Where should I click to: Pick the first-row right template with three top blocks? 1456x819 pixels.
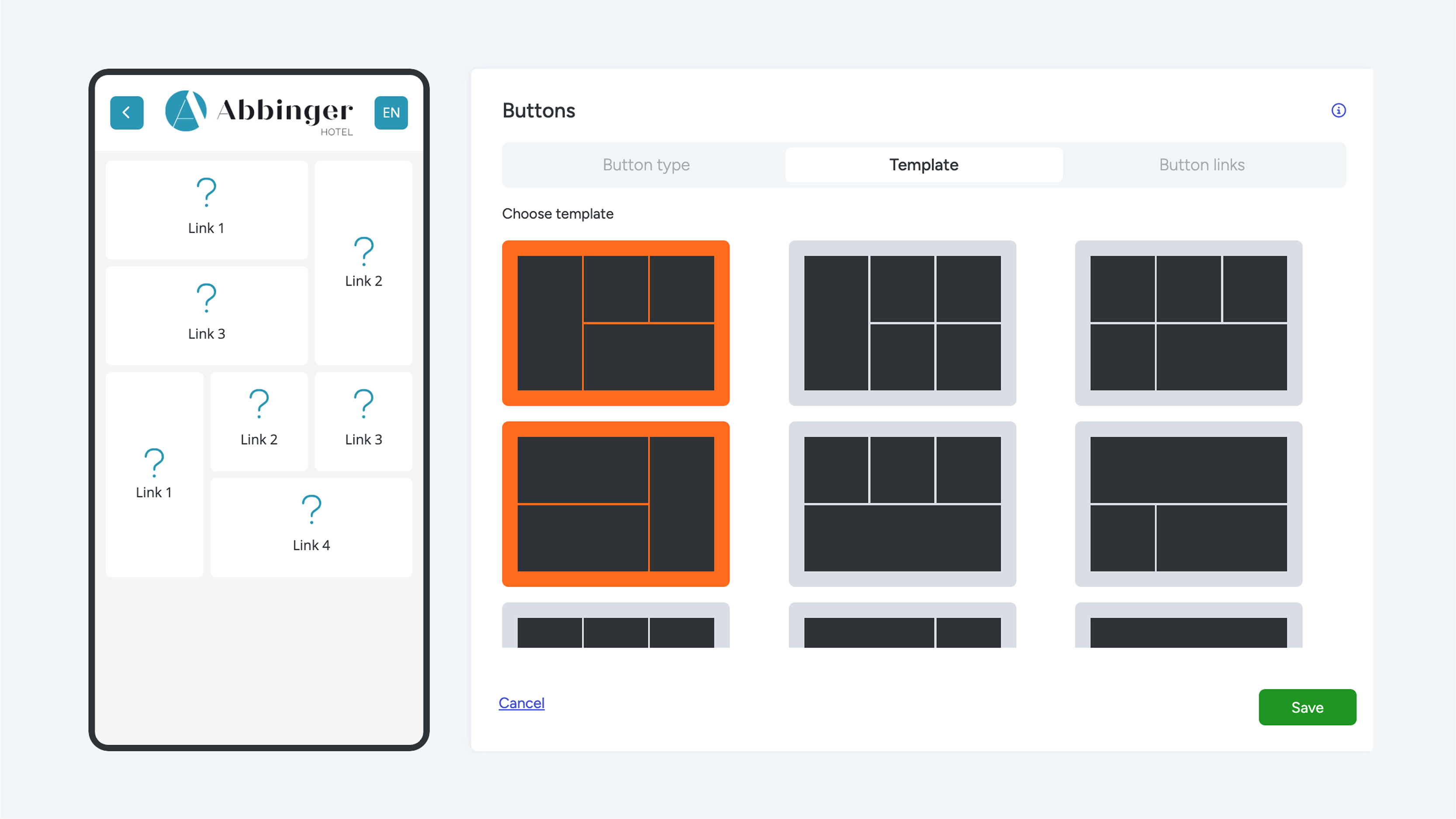pos(1188,323)
